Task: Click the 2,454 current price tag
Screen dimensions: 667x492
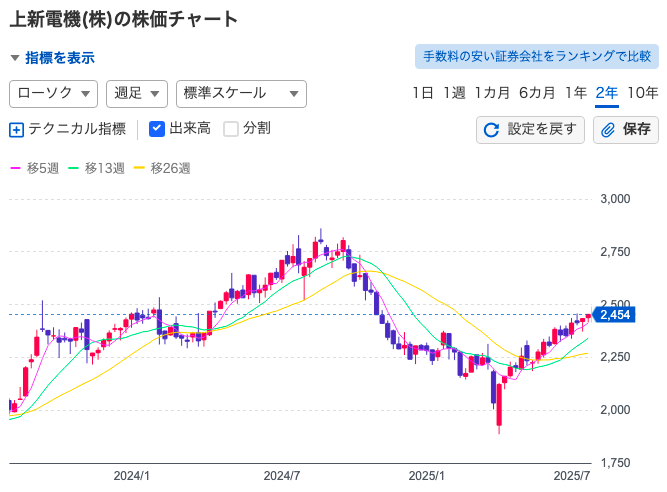Action: (614, 315)
